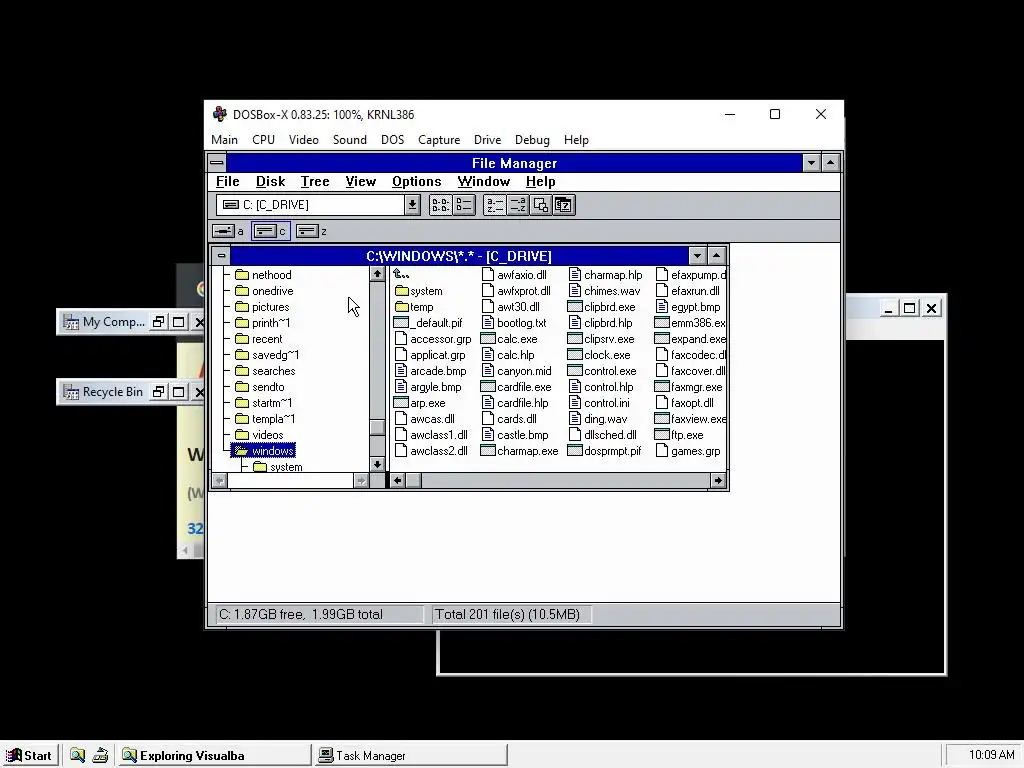This screenshot has height=768, width=1024.
Task: Open C:\WINDOWS child window control menu
Action: click(x=221, y=256)
